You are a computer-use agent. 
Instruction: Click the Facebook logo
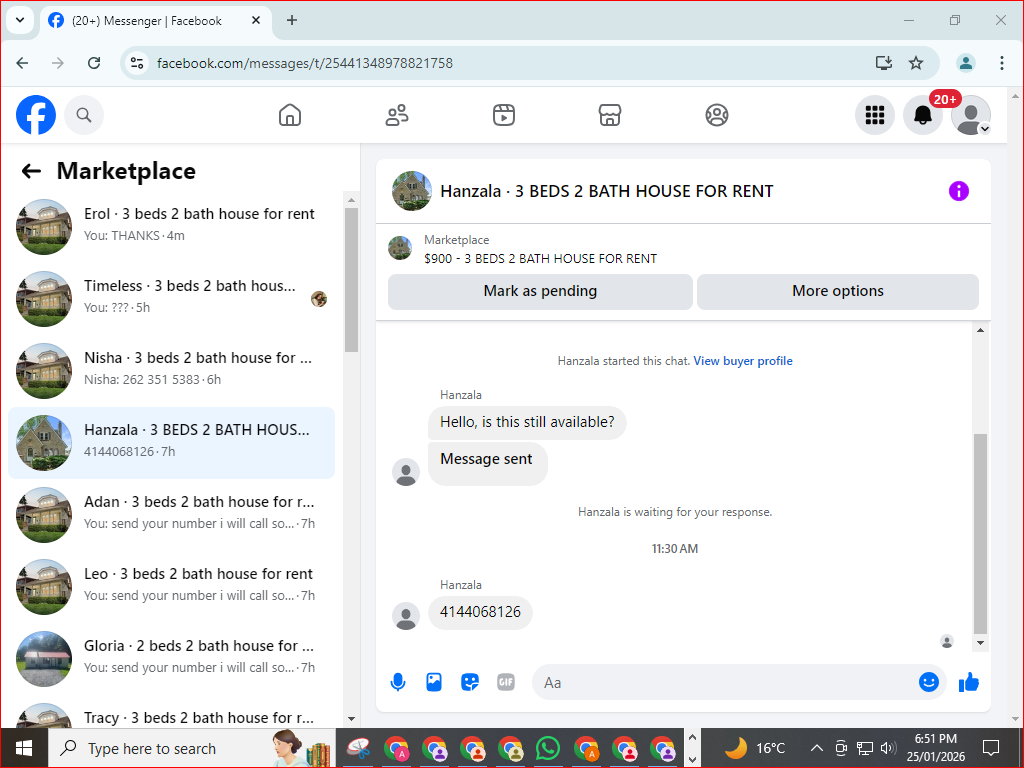pos(36,115)
